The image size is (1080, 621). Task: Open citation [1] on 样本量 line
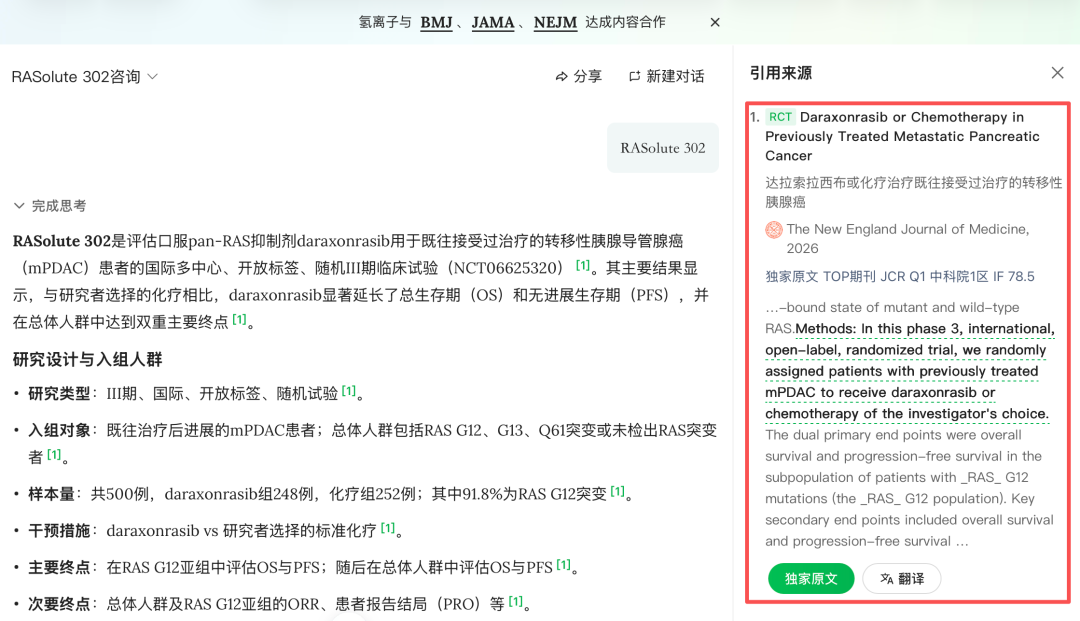coord(618,492)
